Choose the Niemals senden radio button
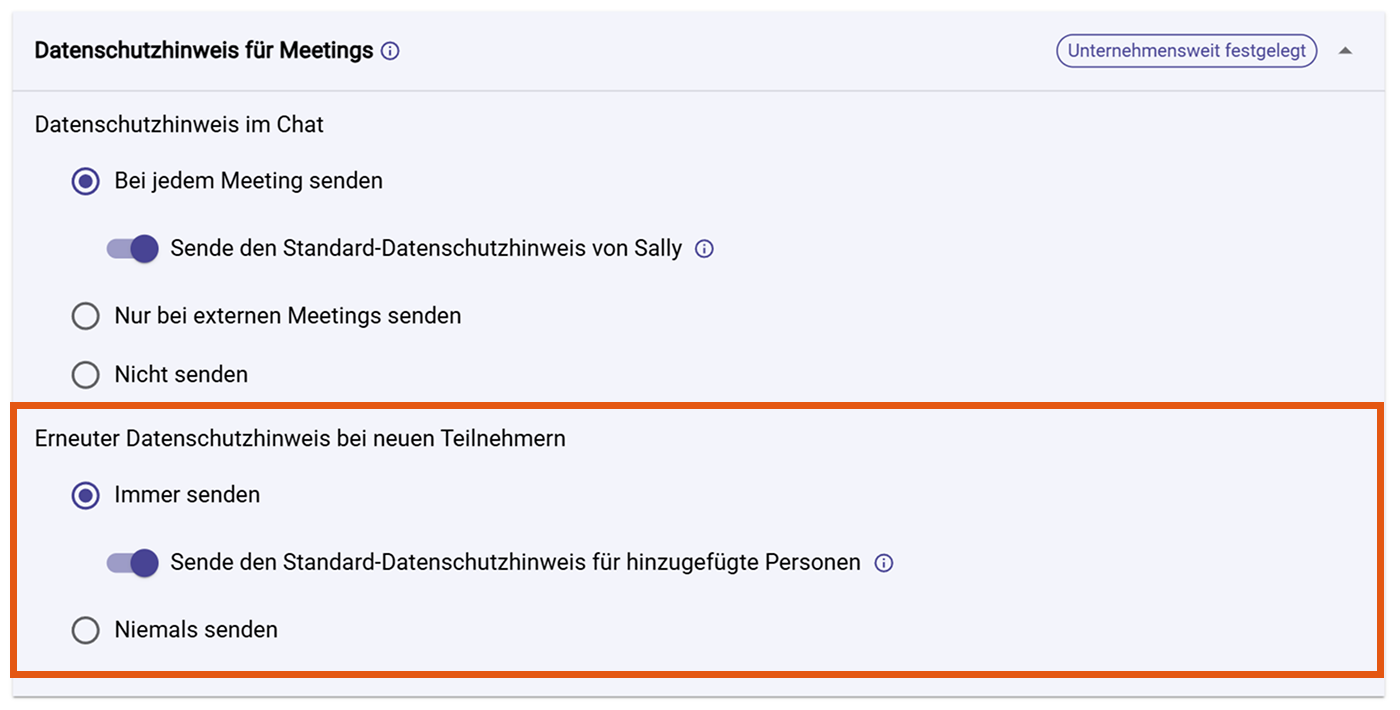Viewport: 1400px width, 710px height. click(x=86, y=630)
